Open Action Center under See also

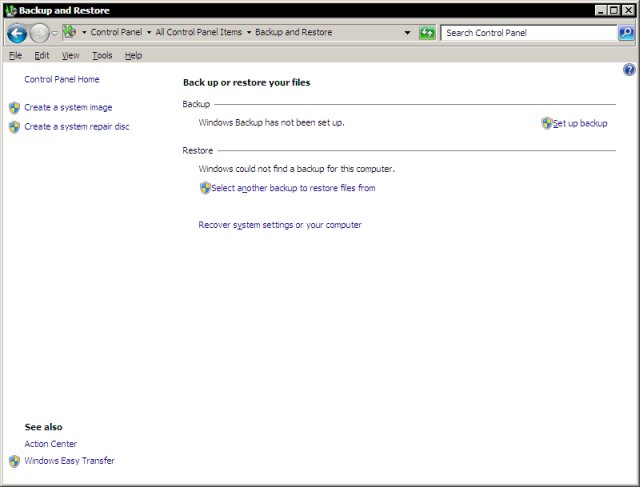(x=50, y=444)
